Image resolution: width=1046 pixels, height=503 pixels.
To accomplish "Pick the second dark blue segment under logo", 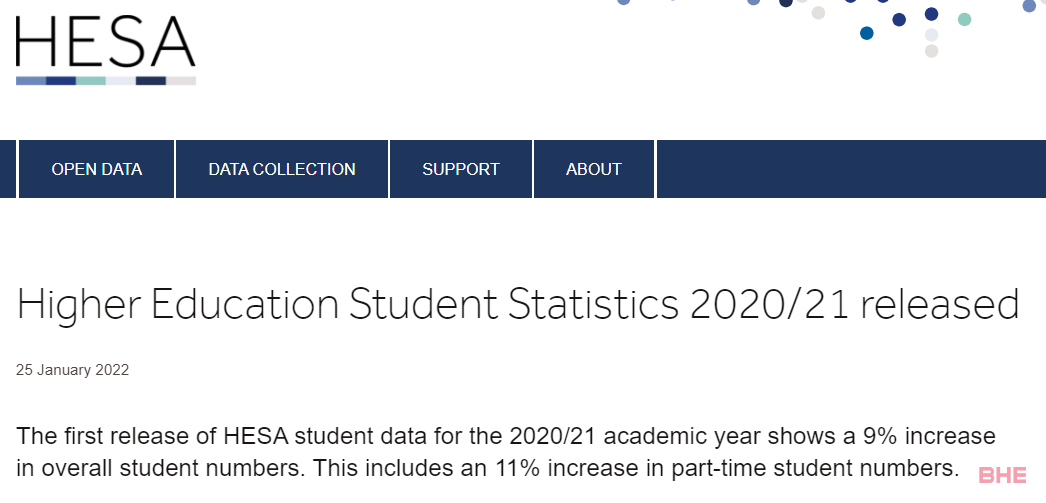I will point(151,81).
